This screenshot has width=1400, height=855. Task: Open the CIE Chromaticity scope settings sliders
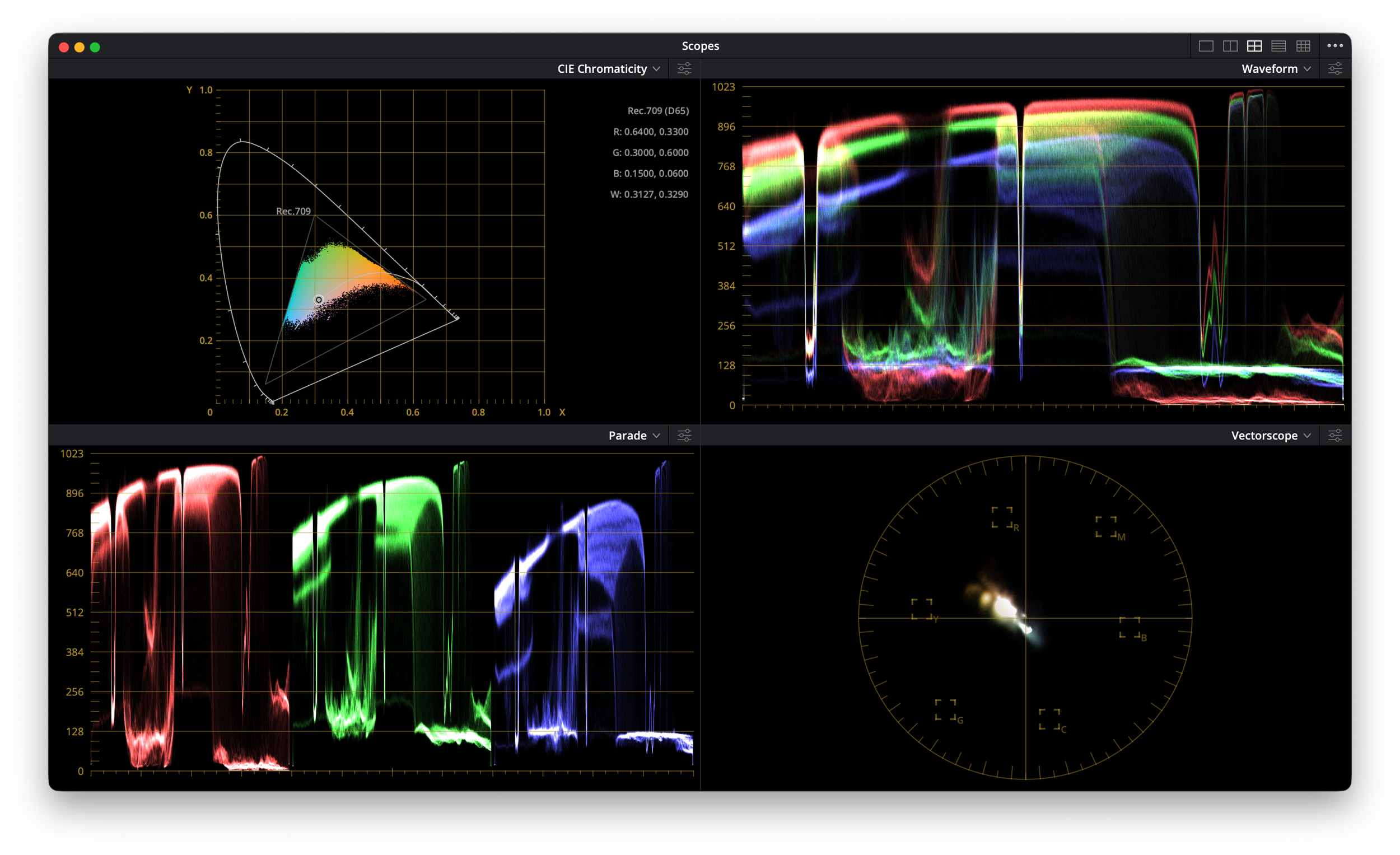tap(684, 68)
